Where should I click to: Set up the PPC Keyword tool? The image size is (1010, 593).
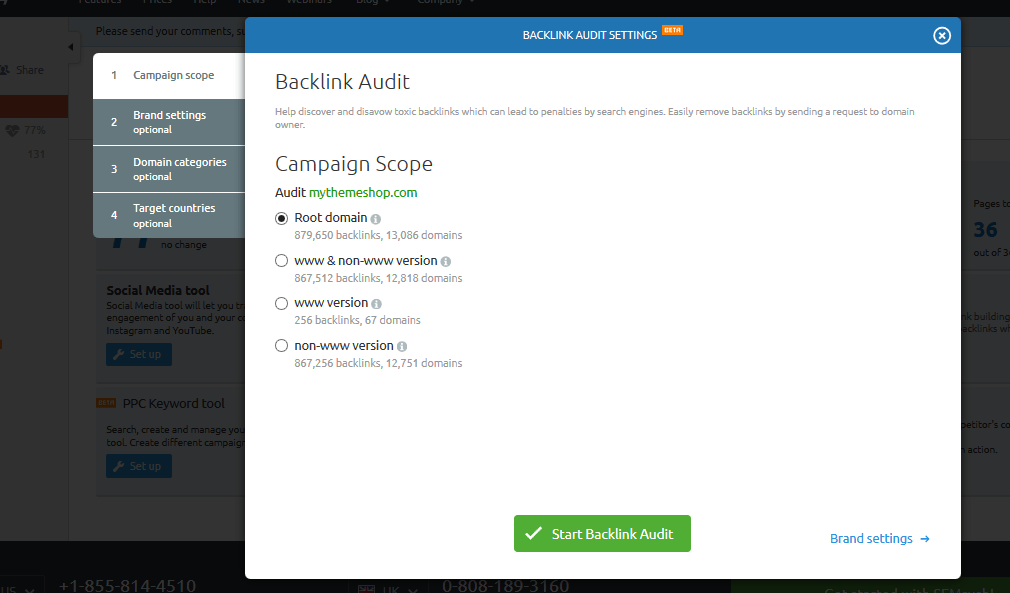pyautogui.click(x=138, y=466)
